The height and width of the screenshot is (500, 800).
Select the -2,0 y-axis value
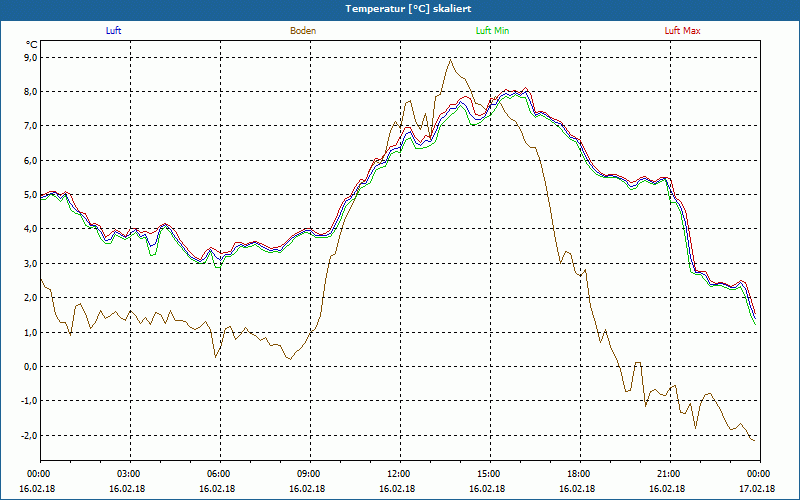coord(30,436)
